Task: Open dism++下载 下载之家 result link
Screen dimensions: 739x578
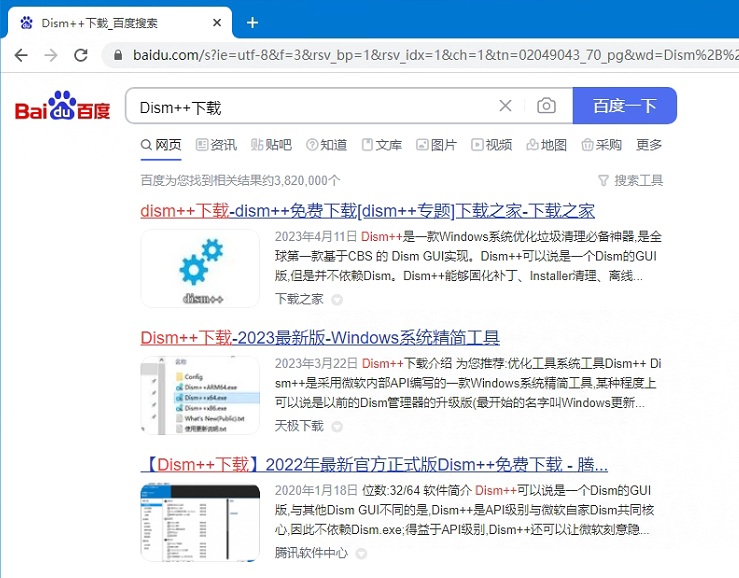Action: click(367, 211)
